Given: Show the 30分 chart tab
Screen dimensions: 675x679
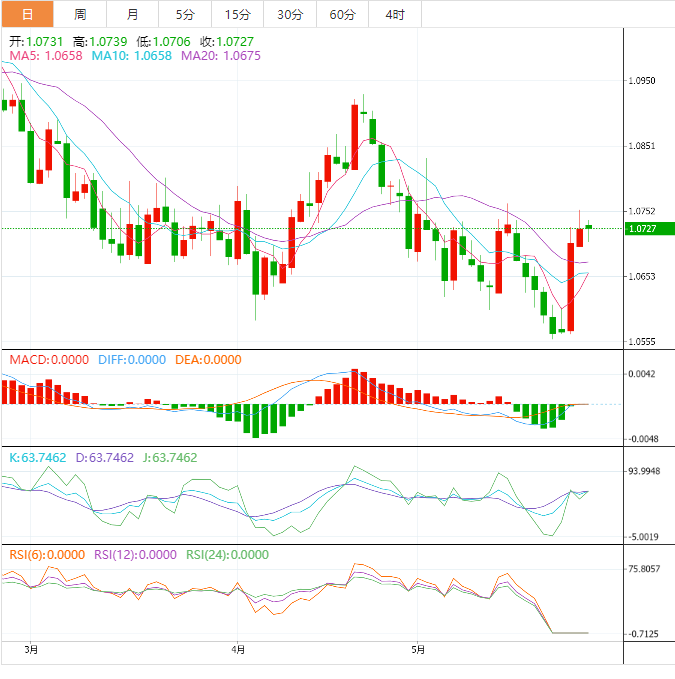Looking at the screenshot, I should (x=290, y=14).
